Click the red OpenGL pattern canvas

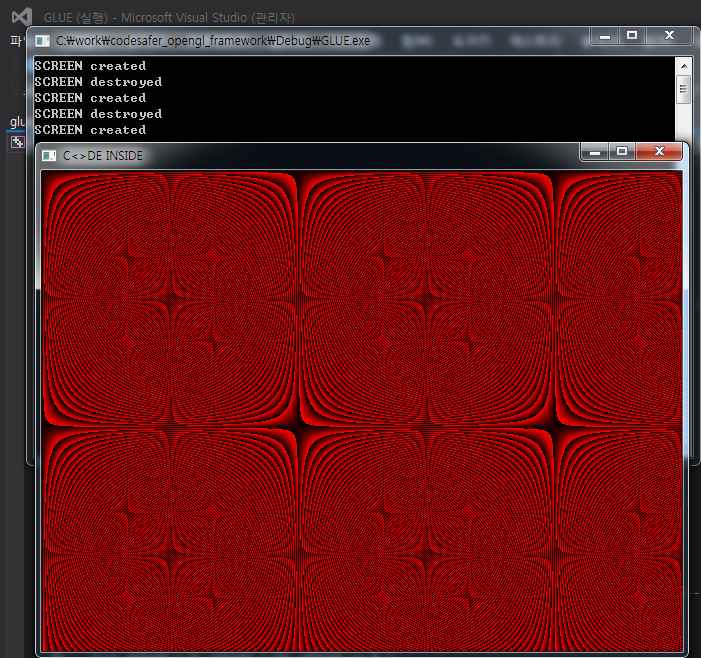pyautogui.click(x=362, y=411)
